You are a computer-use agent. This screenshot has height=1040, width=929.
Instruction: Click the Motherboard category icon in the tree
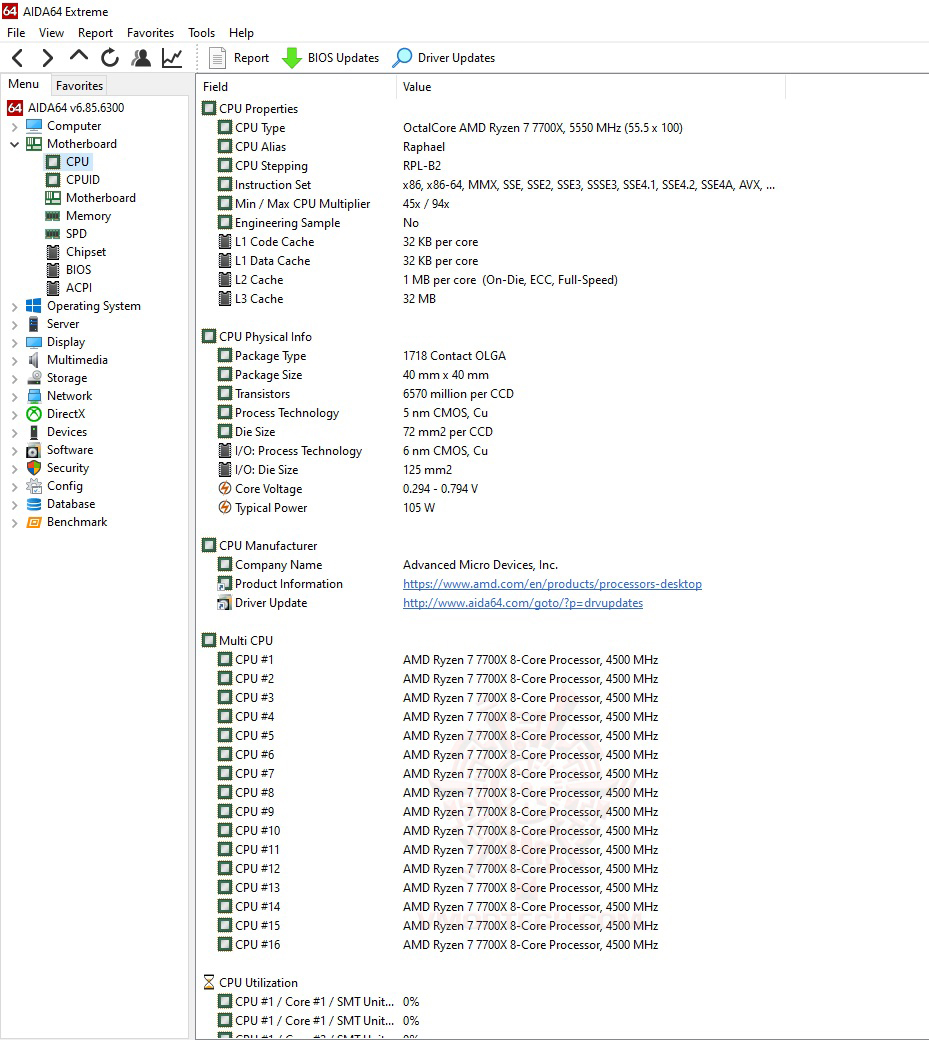pyautogui.click(x=34, y=144)
